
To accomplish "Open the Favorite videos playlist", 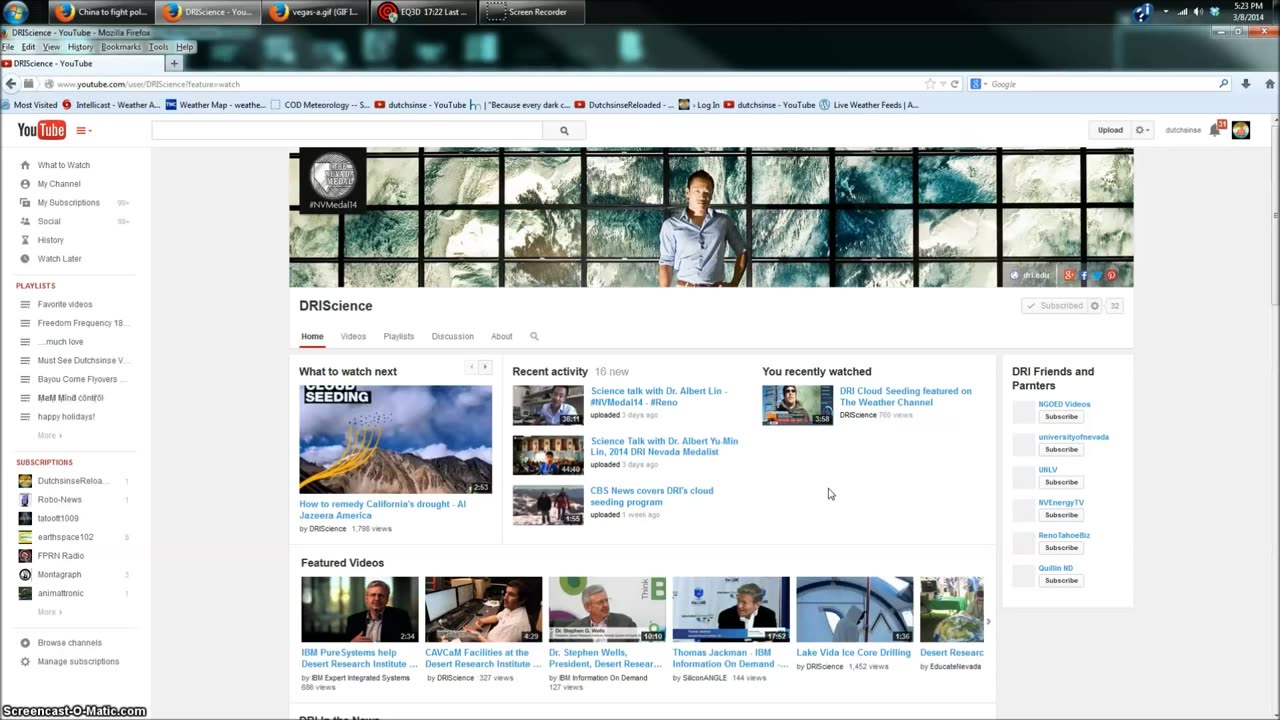I will (x=65, y=304).
